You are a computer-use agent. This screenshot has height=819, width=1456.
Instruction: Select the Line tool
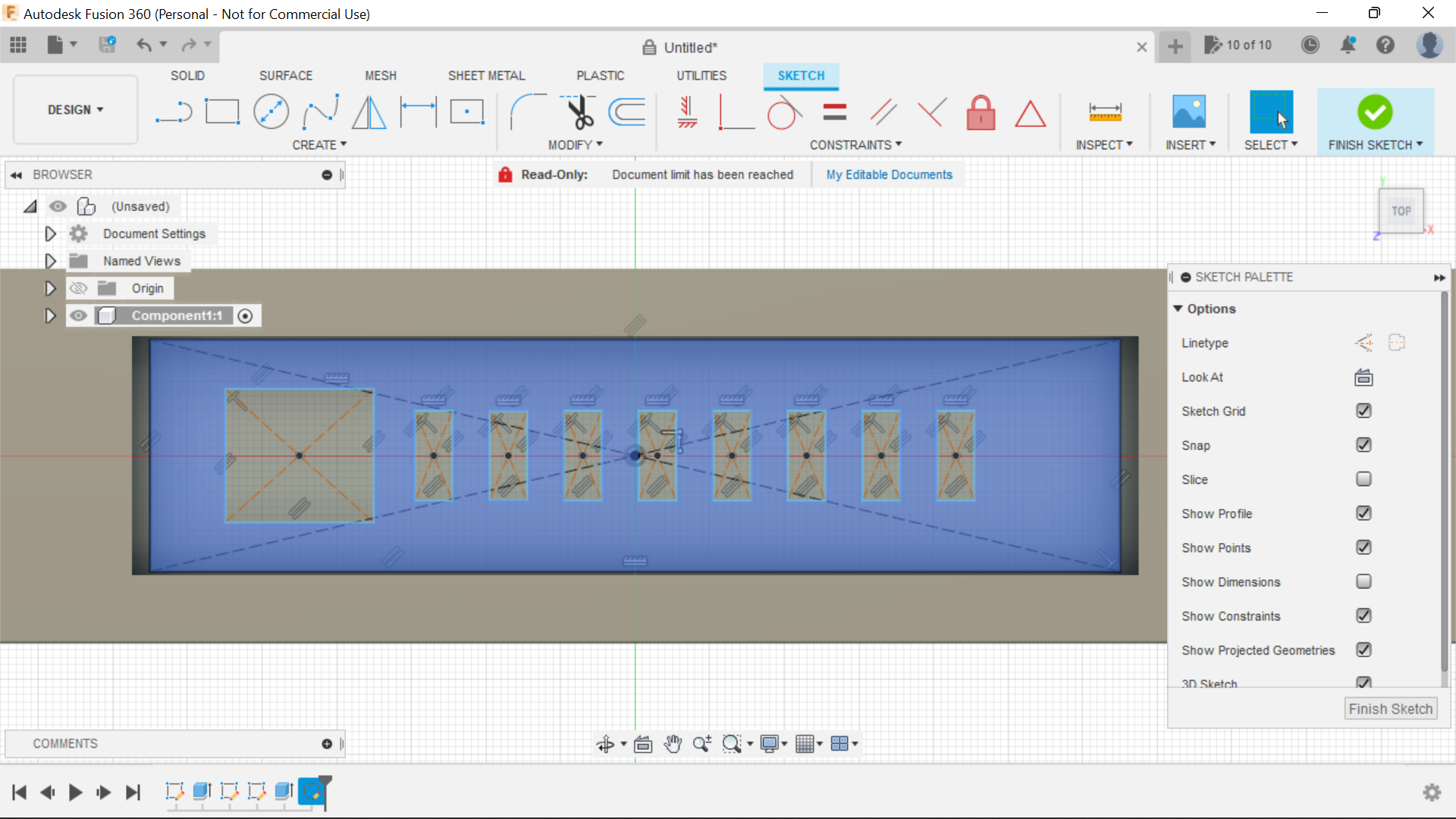174,111
